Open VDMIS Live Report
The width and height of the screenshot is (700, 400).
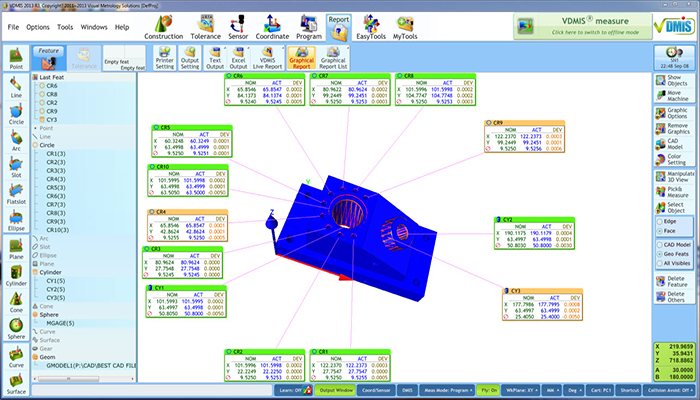point(267,58)
